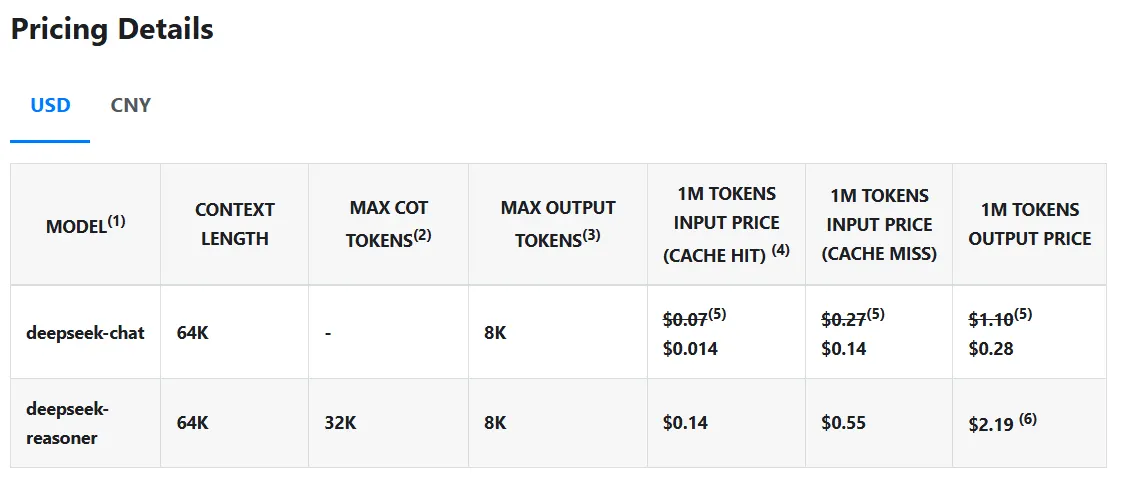The height and width of the screenshot is (480, 1126).
Task: Select the deepseek-chat model name cell
Action: (85, 333)
